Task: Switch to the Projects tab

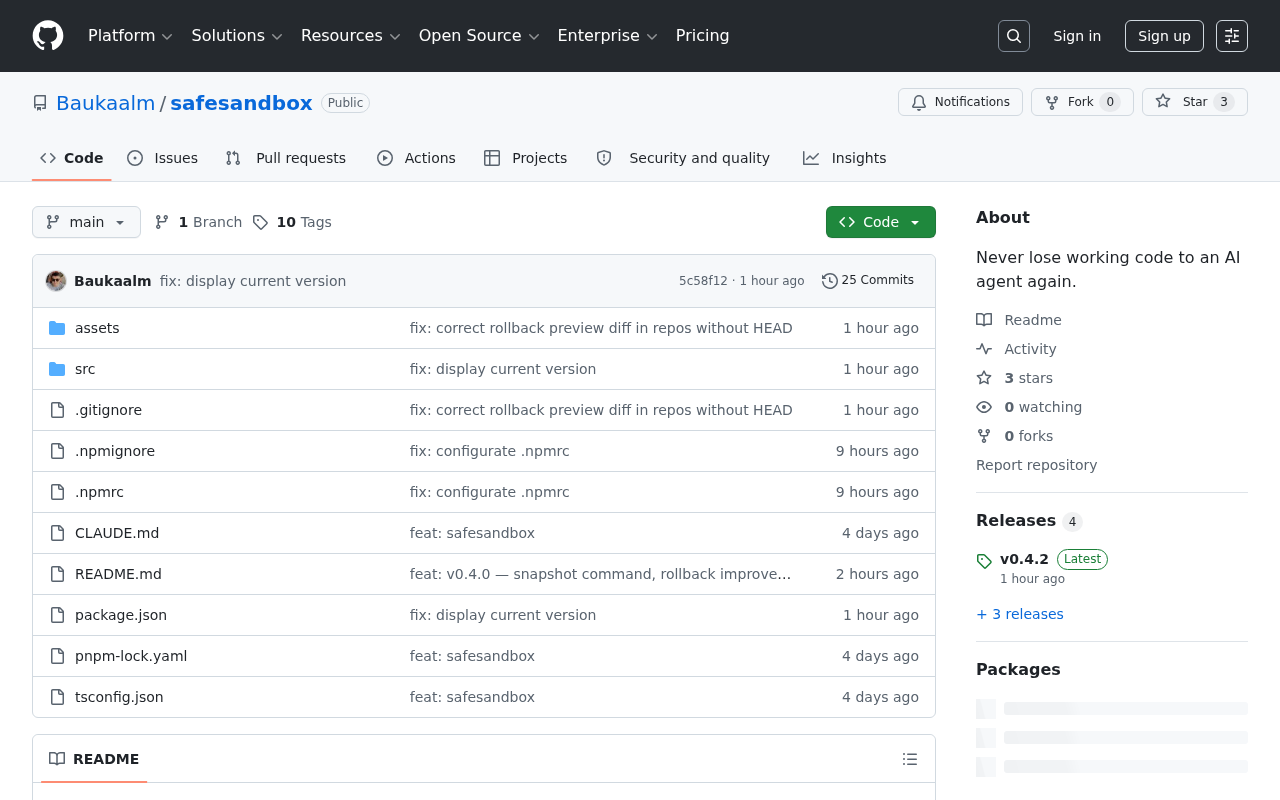Action: point(526,158)
